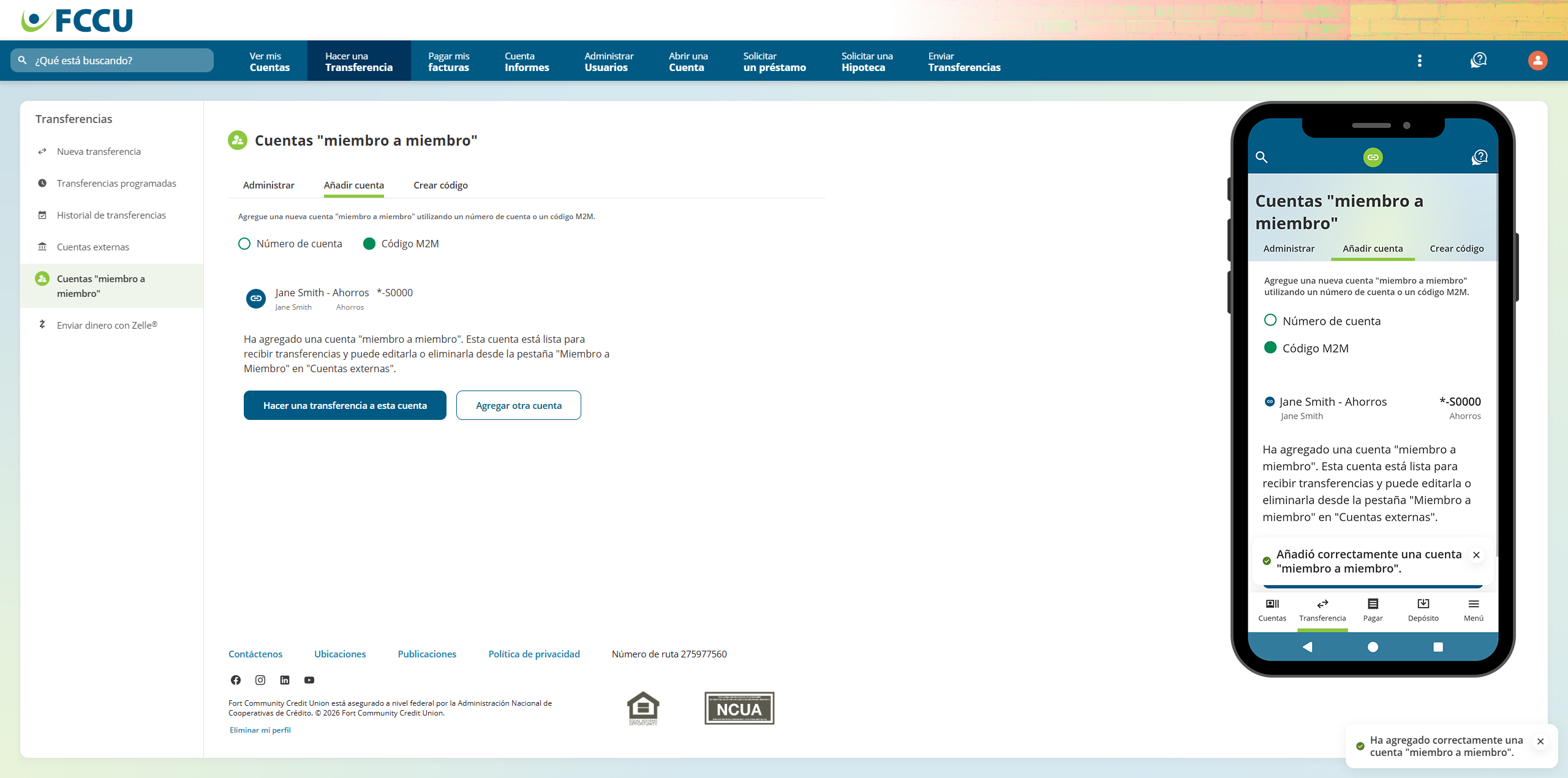Open the Facebook page icon

pos(236,680)
